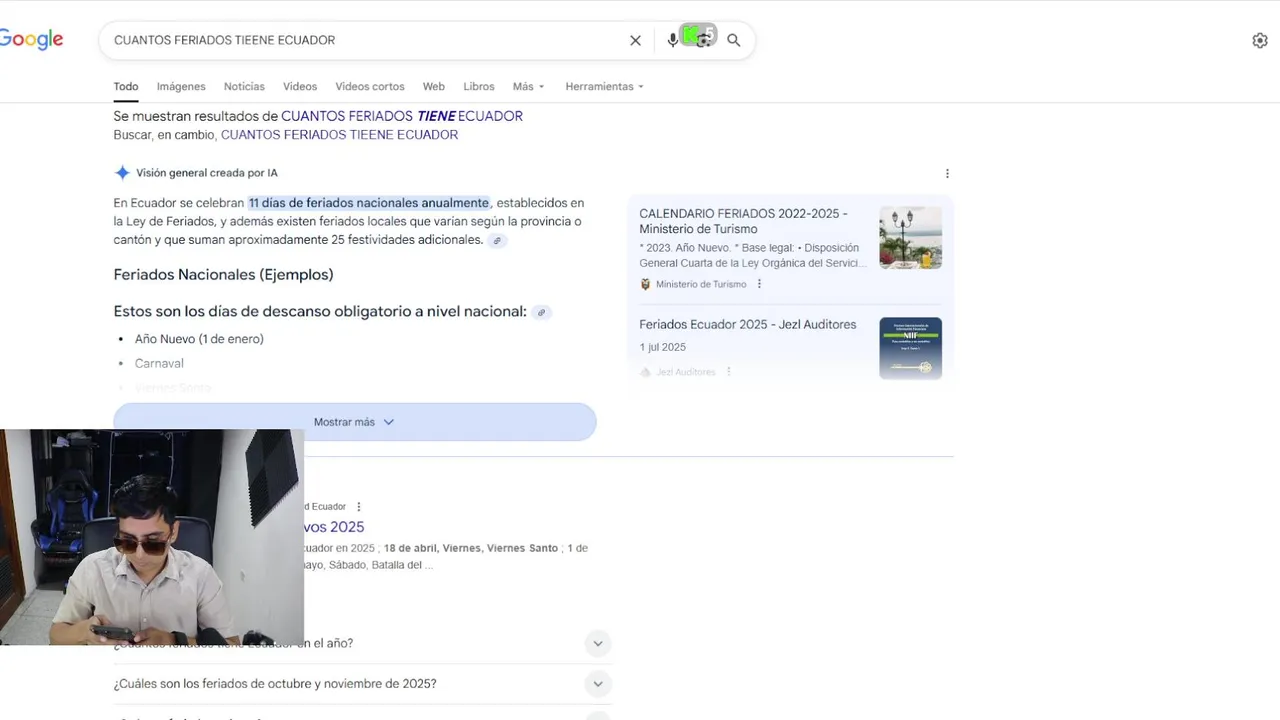The width and height of the screenshot is (1280, 720).
Task: Click the magnifying glass search button
Action: coord(734,40)
